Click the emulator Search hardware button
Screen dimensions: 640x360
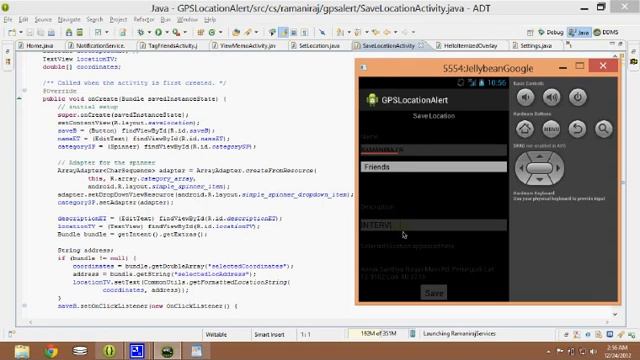603,129
